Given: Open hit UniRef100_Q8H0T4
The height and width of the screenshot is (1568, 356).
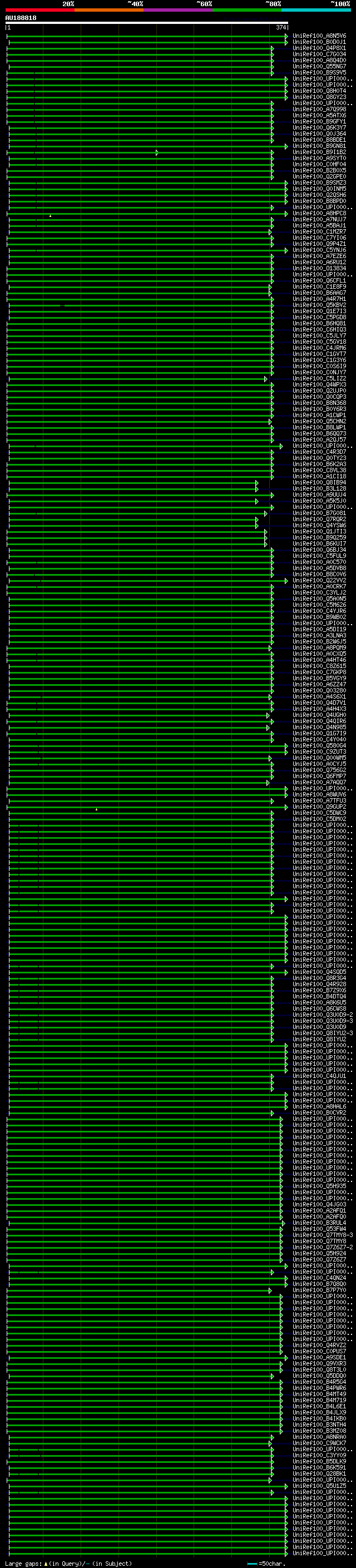Looking at the screenshot, I should [x=319, y=91].
